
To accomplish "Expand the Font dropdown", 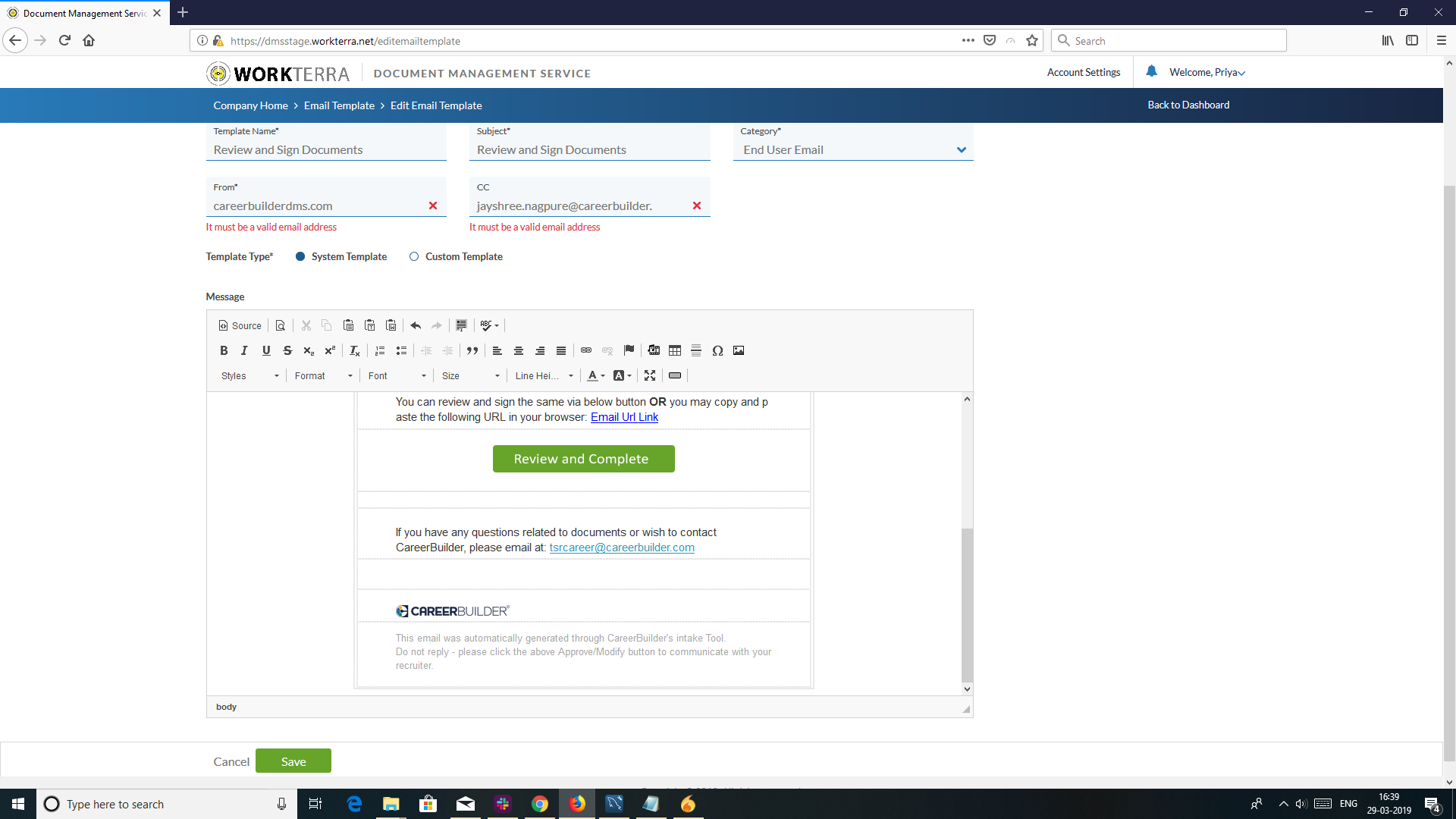I will [x=397, y=375].
